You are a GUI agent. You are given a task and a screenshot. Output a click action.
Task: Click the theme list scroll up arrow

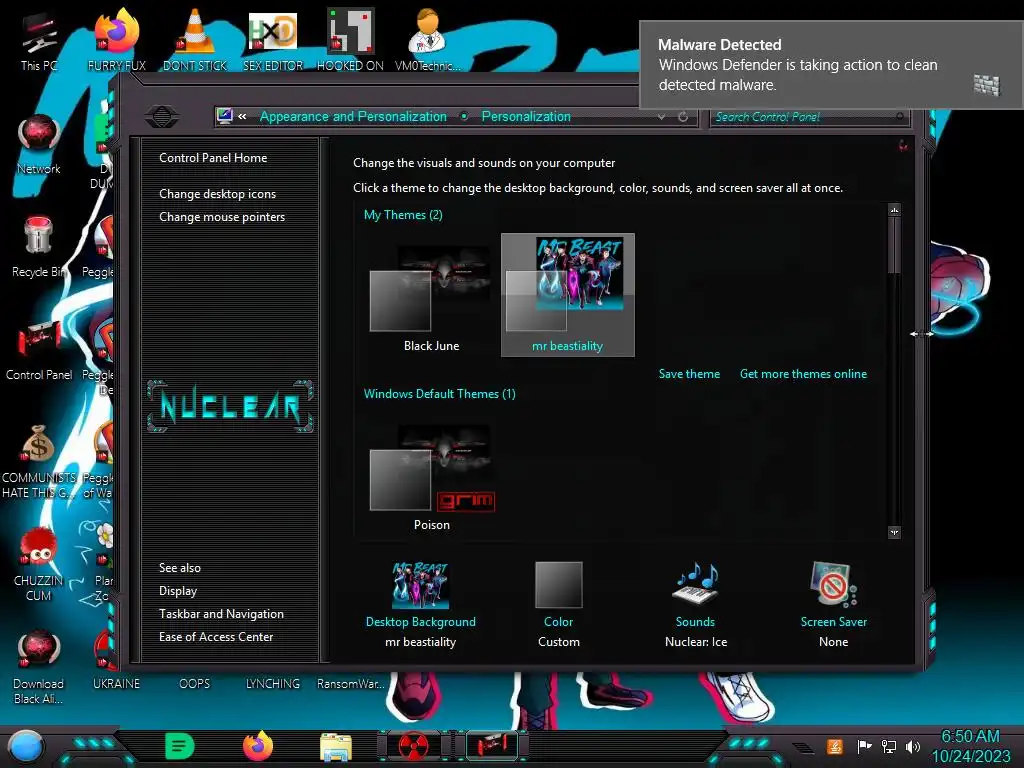(x=894, y=210)
